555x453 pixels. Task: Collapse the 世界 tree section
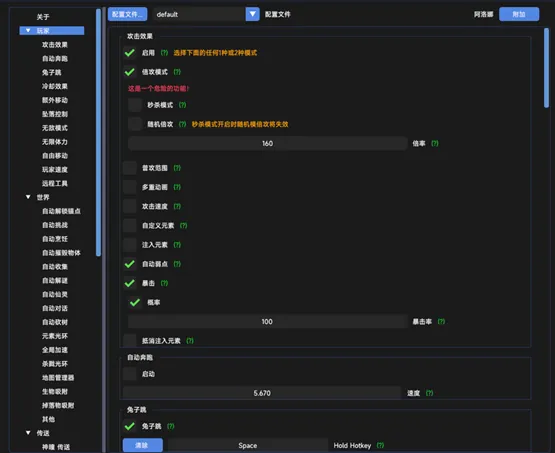28,197
